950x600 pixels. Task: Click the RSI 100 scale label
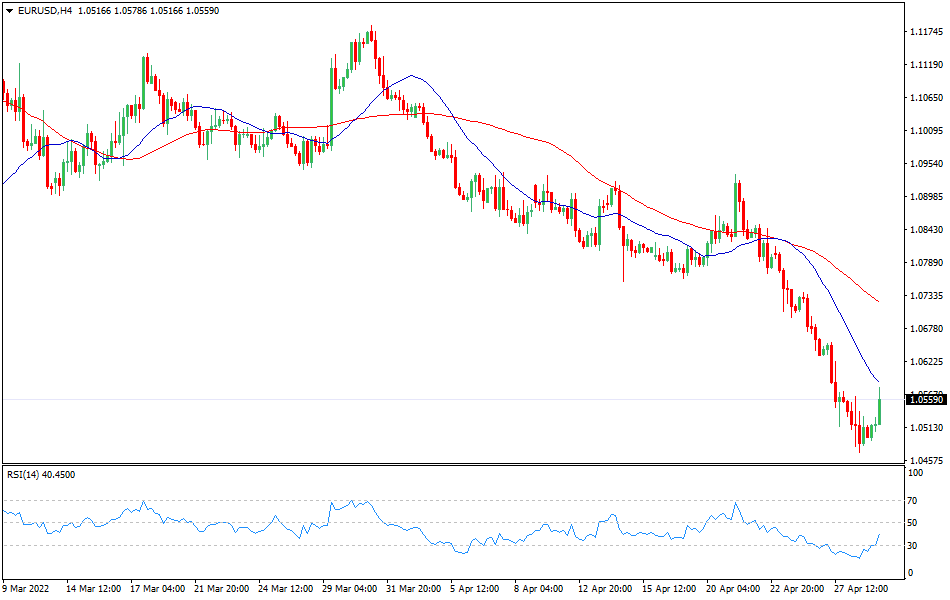(914, 473)
